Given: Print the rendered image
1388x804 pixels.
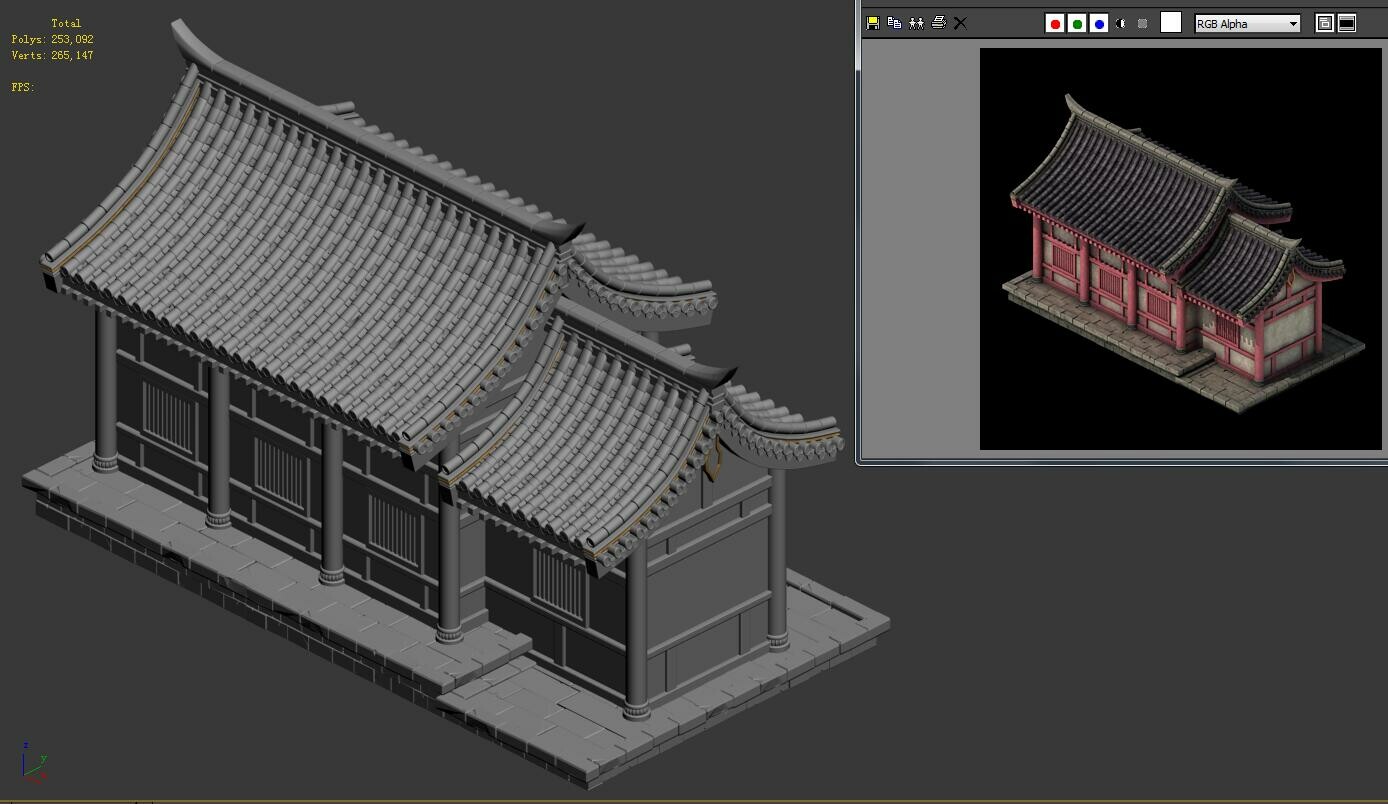Looking at the screenshot, I should [939, 23].
